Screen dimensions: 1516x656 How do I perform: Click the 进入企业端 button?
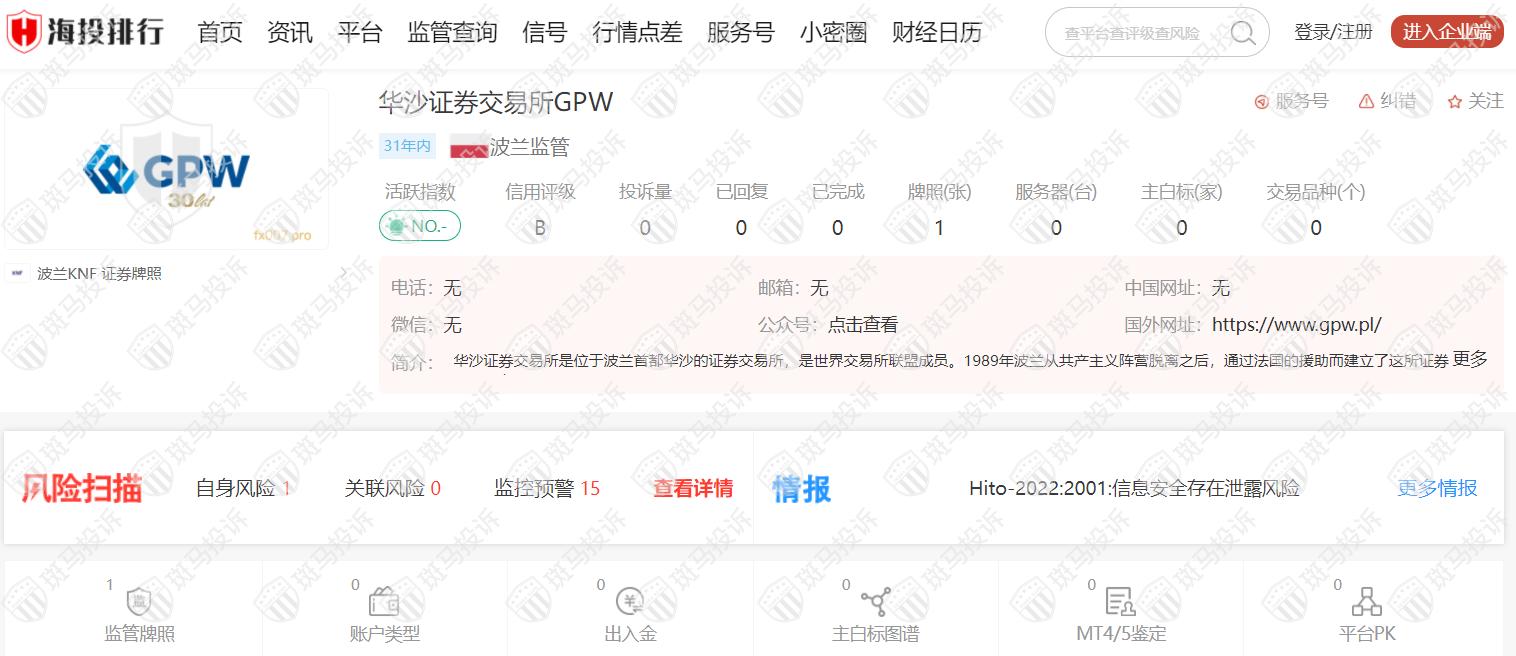click(1446, 32)
